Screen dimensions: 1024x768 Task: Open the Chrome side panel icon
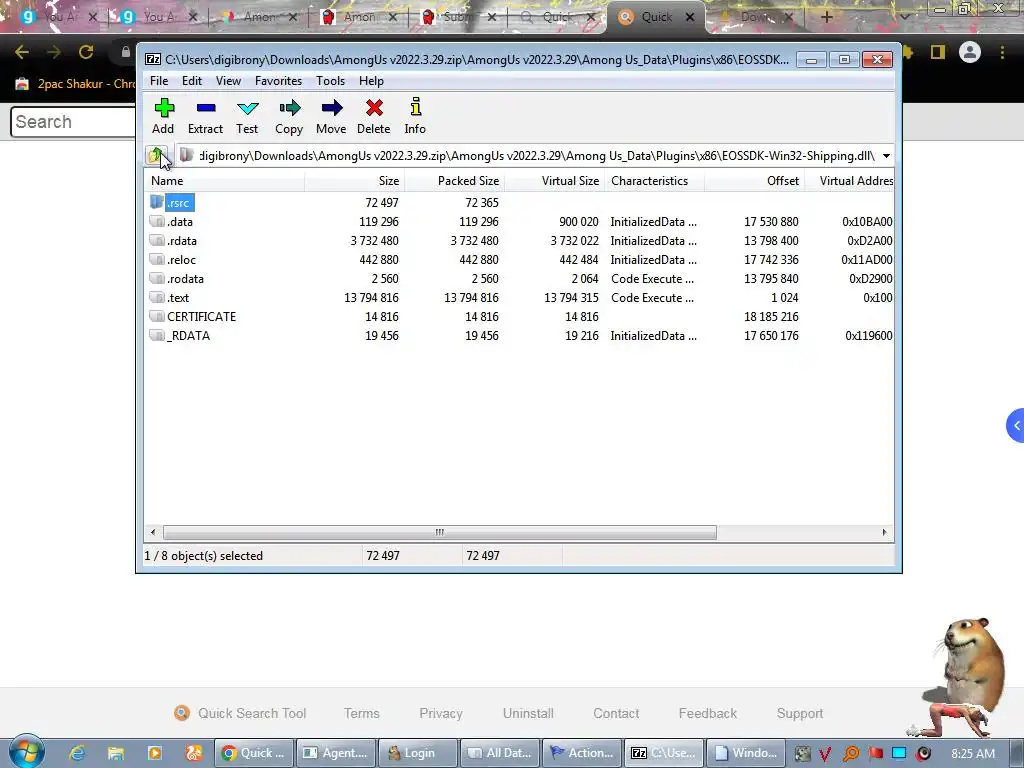[938, 52]
